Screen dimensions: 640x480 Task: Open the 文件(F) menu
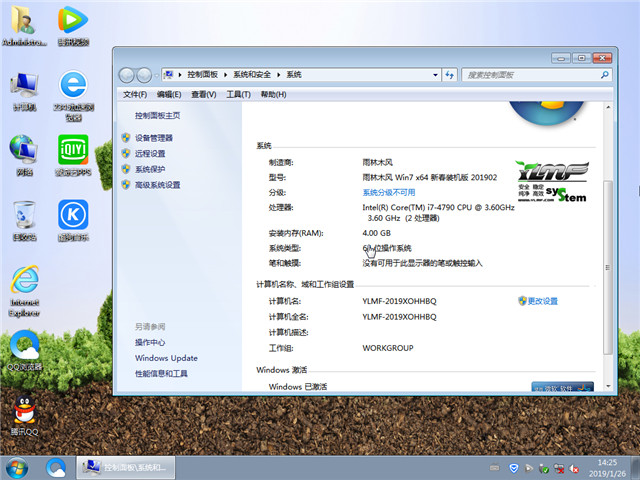[x=135, y=94]
